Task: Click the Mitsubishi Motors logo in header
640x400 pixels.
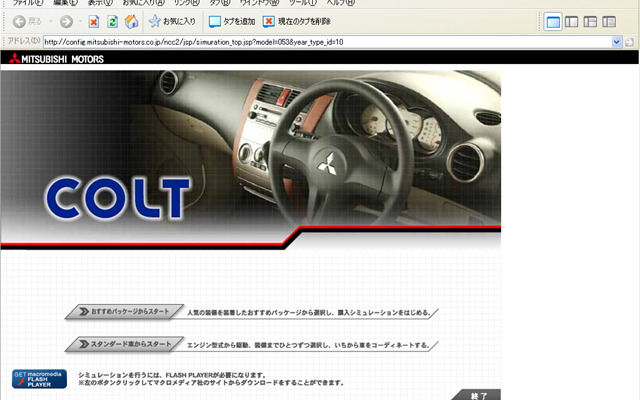Action: click(57, 59)
